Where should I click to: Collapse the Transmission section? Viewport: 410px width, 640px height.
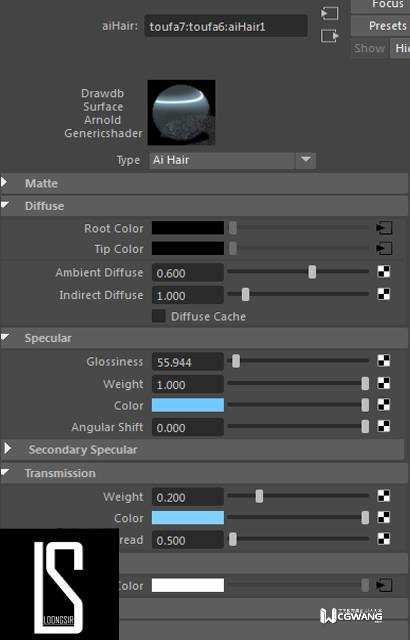[x=5, y=472]
